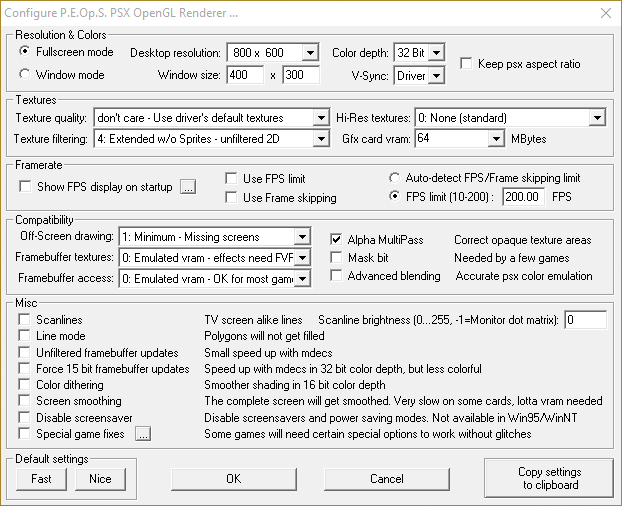
Task: Click the 'Small speed up with mdecs' text
Action: tap(268, 353)
